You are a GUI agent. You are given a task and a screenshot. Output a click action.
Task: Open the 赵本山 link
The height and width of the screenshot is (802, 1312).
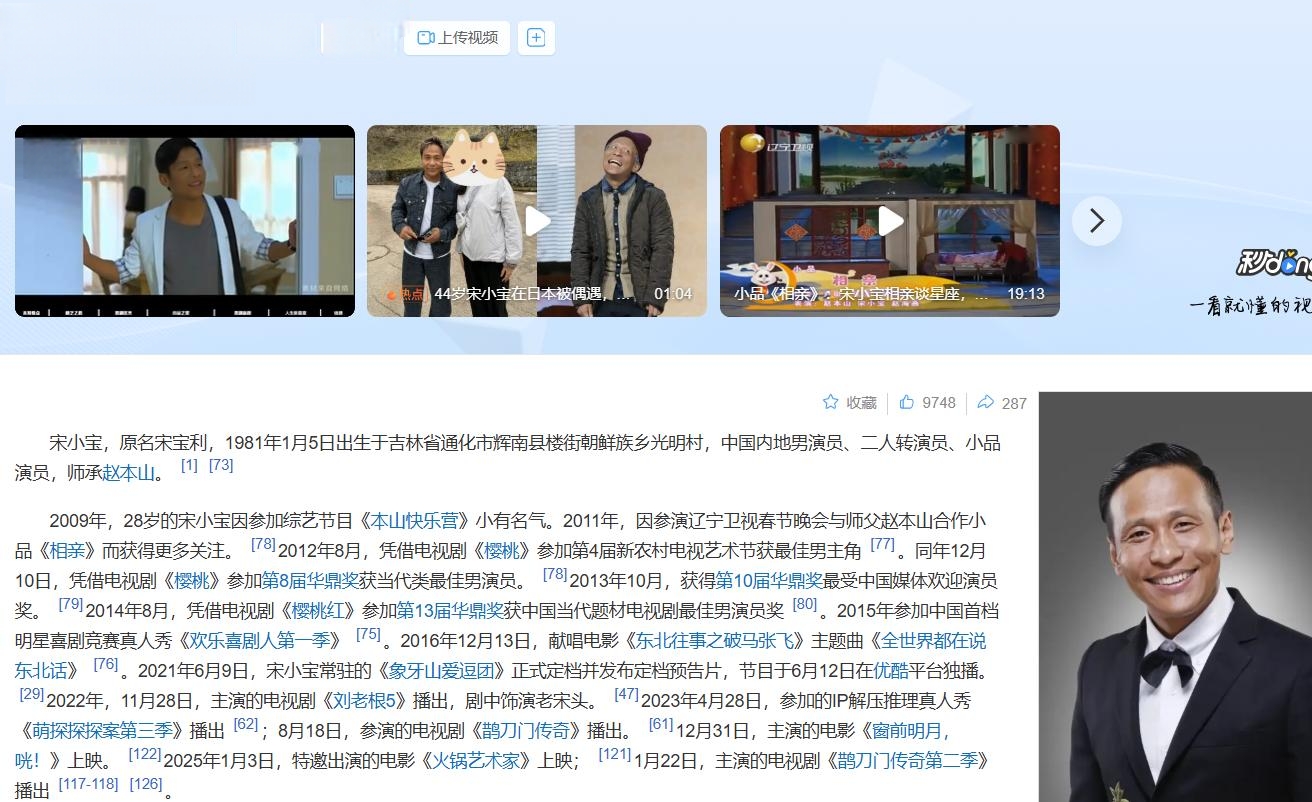[128, 473]
